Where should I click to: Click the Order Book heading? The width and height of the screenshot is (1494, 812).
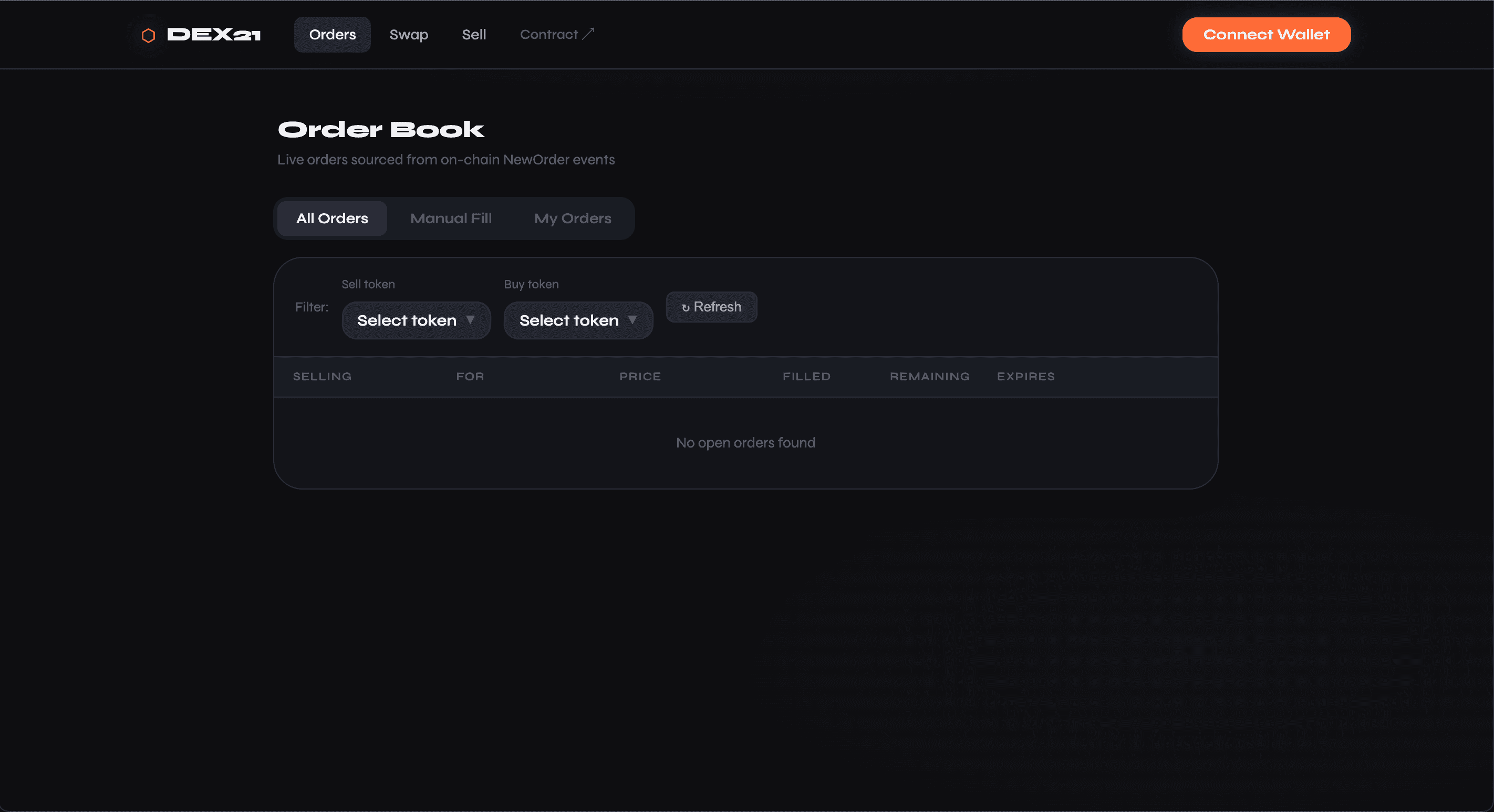click(381, 129)
